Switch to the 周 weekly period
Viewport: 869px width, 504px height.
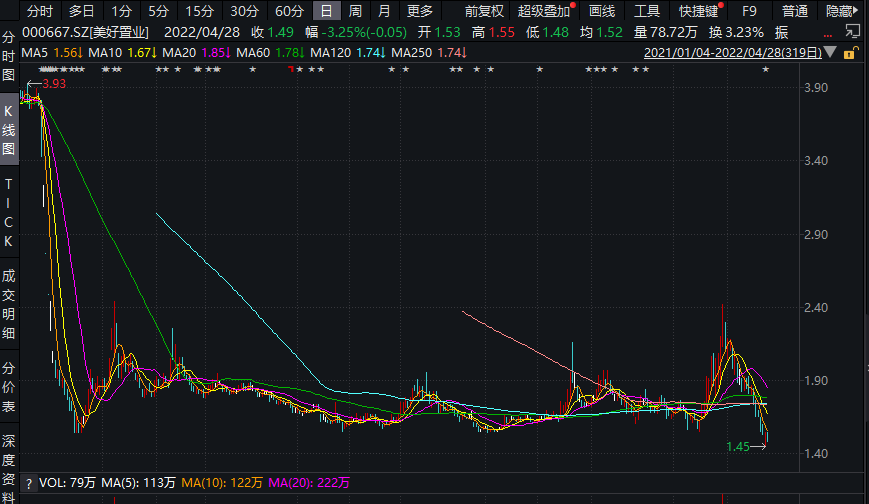[355, 11]
